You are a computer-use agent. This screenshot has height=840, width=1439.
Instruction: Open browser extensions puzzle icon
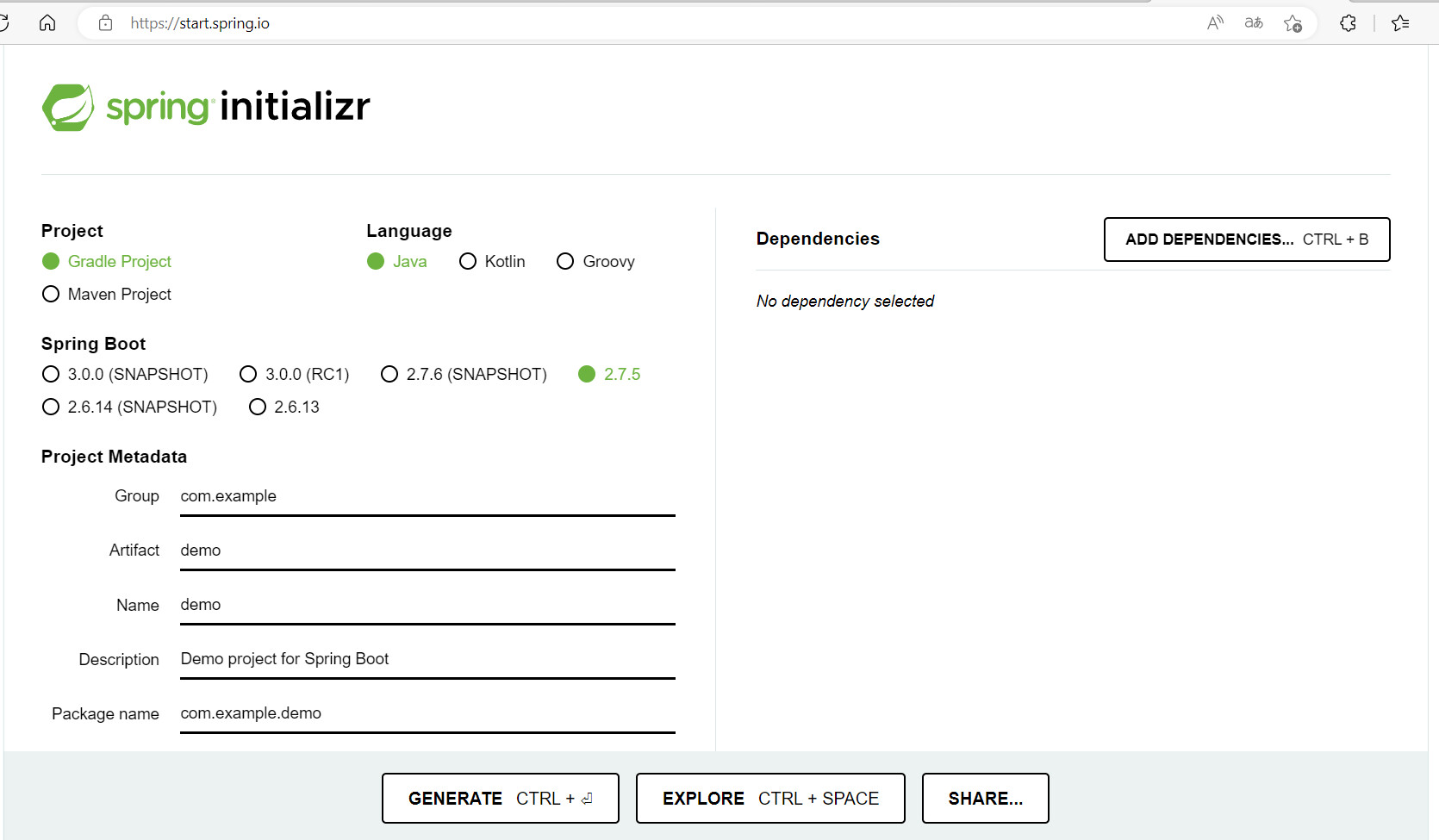point(1349,23)
